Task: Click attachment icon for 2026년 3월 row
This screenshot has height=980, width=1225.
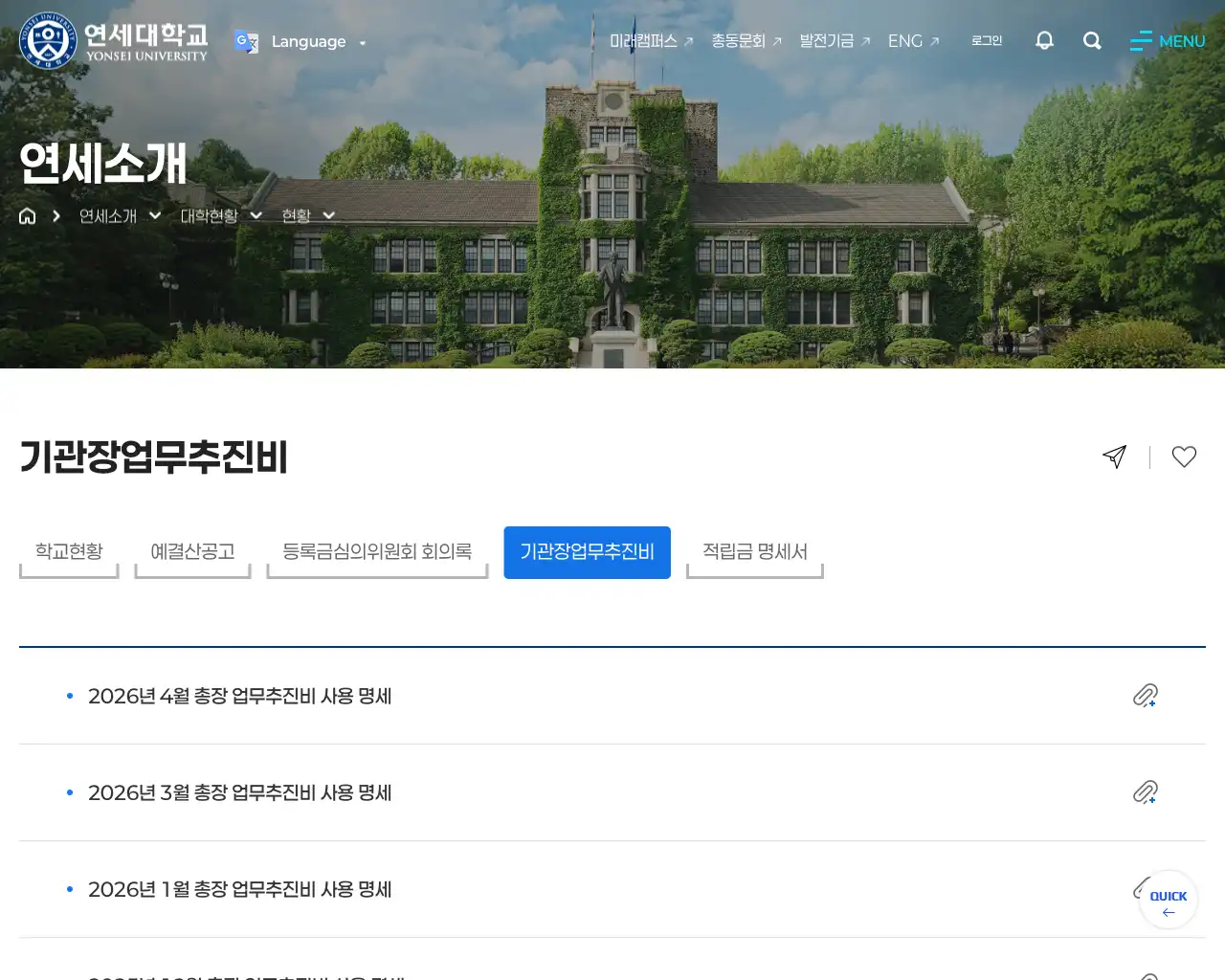Action: (x=1146, y=792)
